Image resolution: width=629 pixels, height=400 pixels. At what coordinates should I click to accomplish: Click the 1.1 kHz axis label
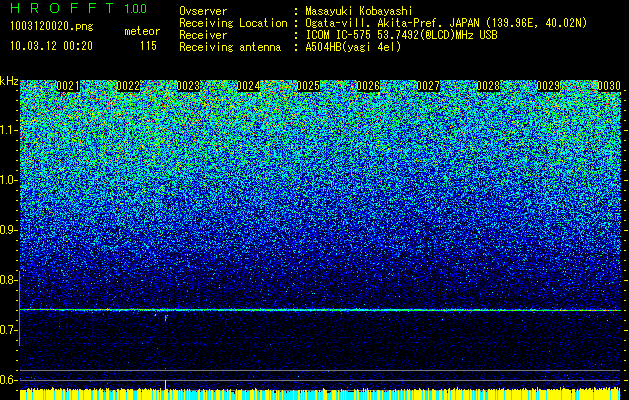8,130
